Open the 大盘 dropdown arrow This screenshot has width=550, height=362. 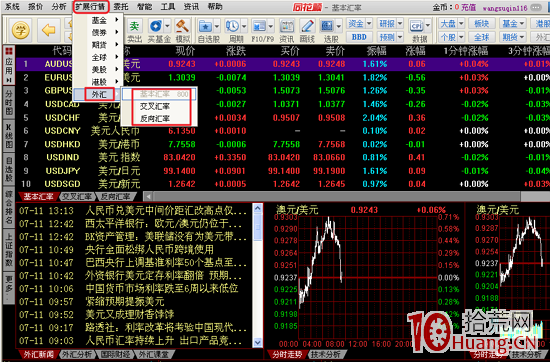tap(461, 24)
